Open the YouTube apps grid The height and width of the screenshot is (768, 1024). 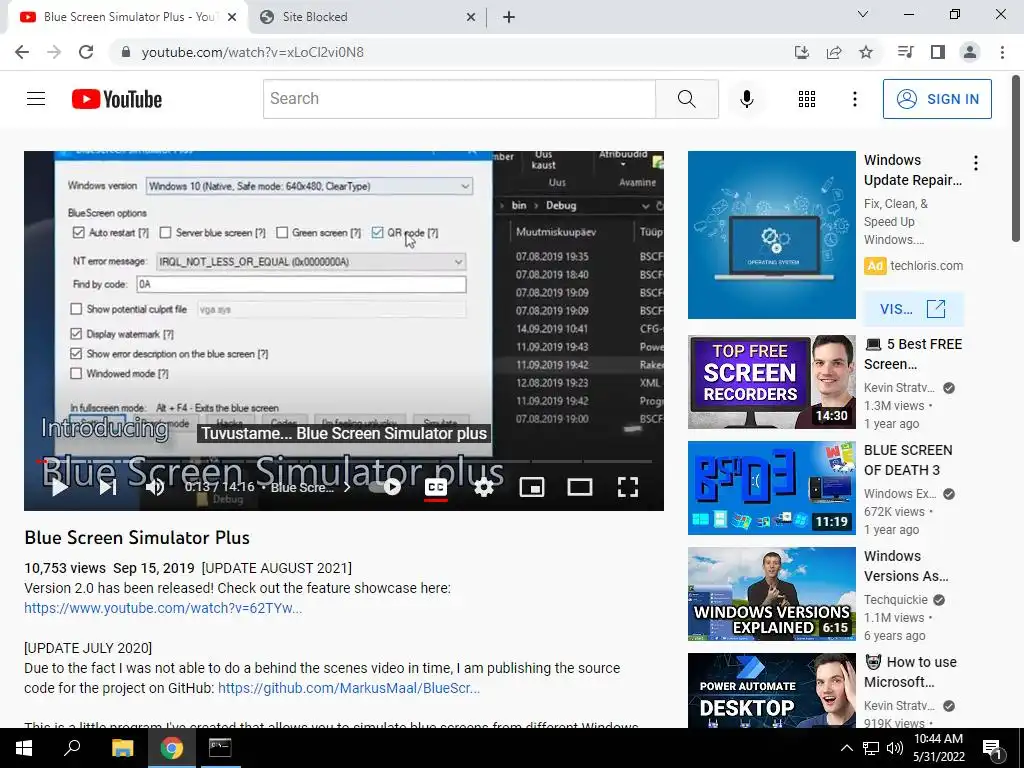(x=807, y=99)
